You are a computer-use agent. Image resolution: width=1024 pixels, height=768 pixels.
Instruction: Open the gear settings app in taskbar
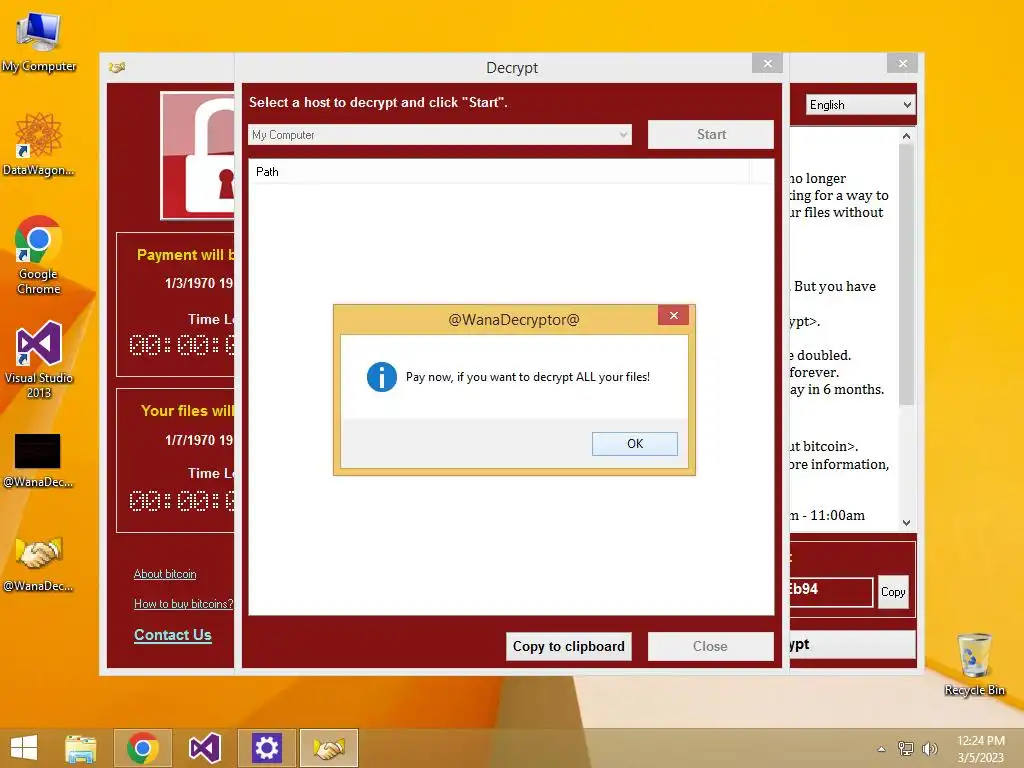[x=266, y=748]
